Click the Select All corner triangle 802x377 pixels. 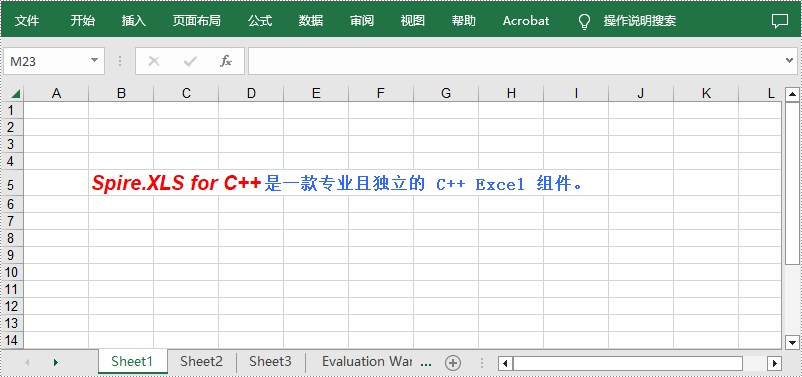tap(15, 94)
